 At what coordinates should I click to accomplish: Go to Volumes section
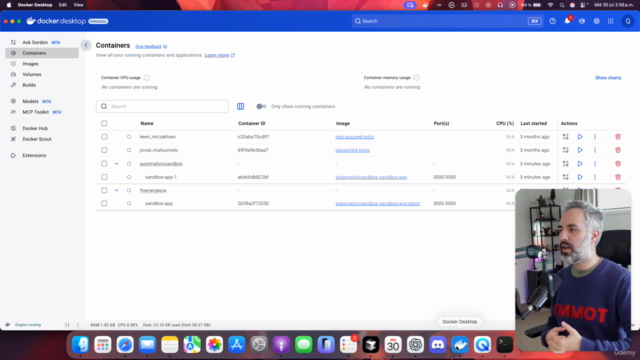[x=42, y=74]
